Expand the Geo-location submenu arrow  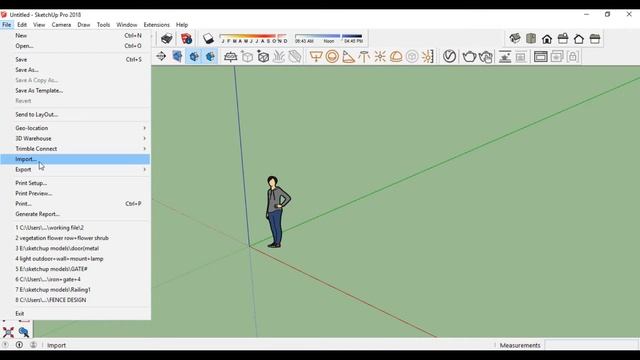pyautogui.click(x=144, y=128)
